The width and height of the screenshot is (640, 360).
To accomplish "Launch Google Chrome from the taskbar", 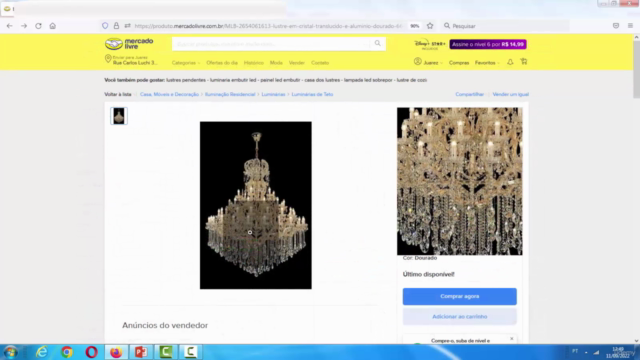I will 67,352.
